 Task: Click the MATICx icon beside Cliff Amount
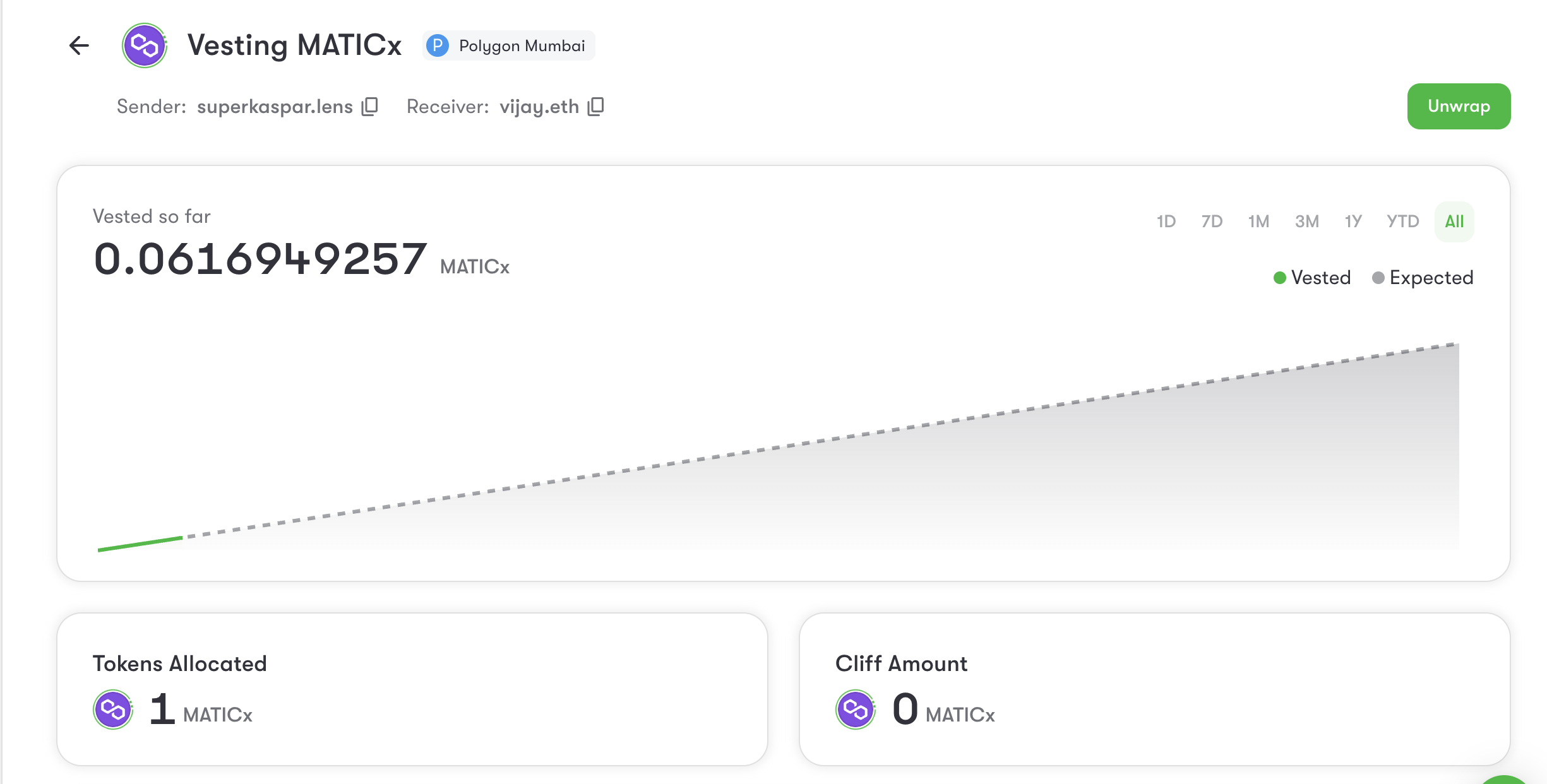coord(855,710)
